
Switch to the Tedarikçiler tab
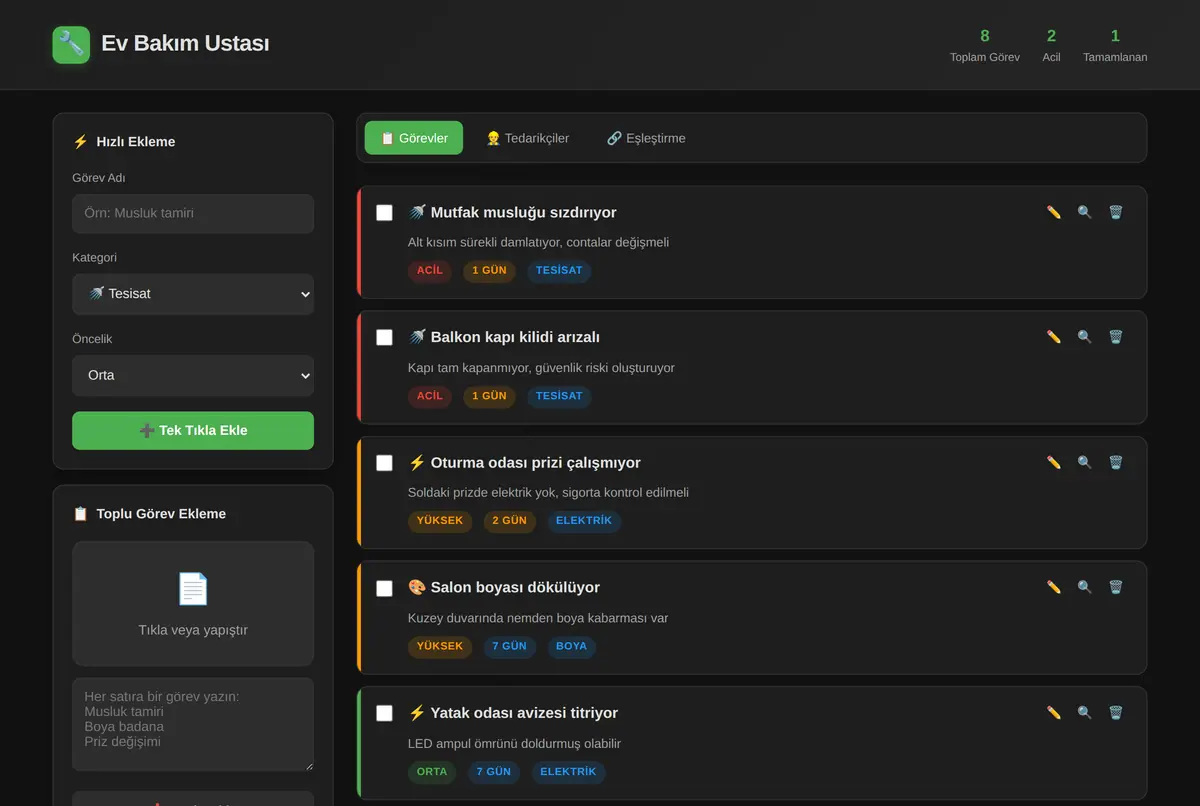[527, 138]
